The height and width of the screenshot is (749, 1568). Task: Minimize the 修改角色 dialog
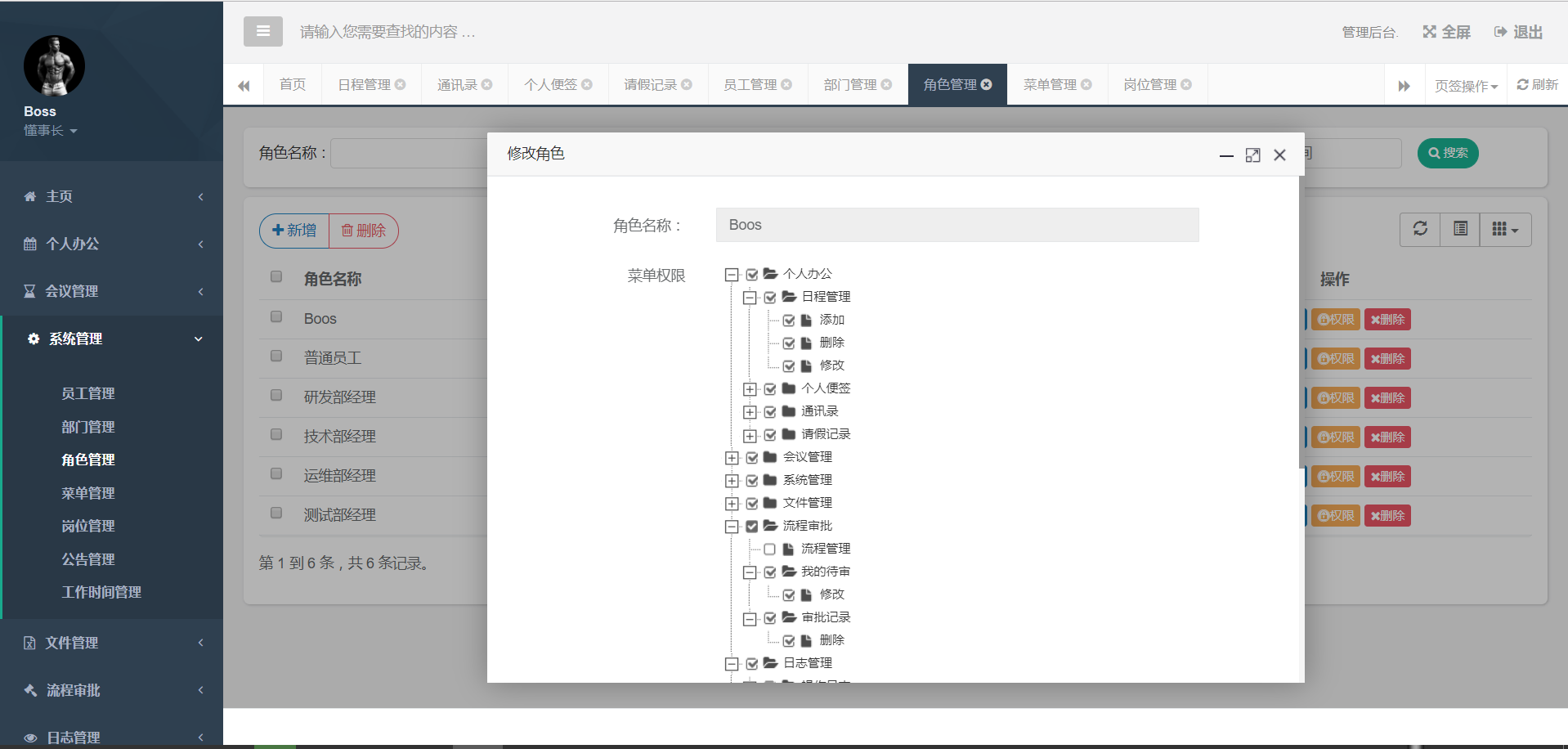click(x=1226, y=155)
